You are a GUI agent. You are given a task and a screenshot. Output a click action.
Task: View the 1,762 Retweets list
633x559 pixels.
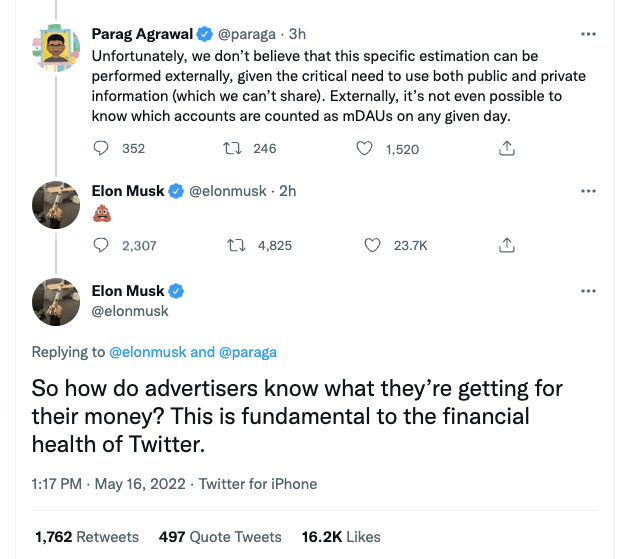87,537
